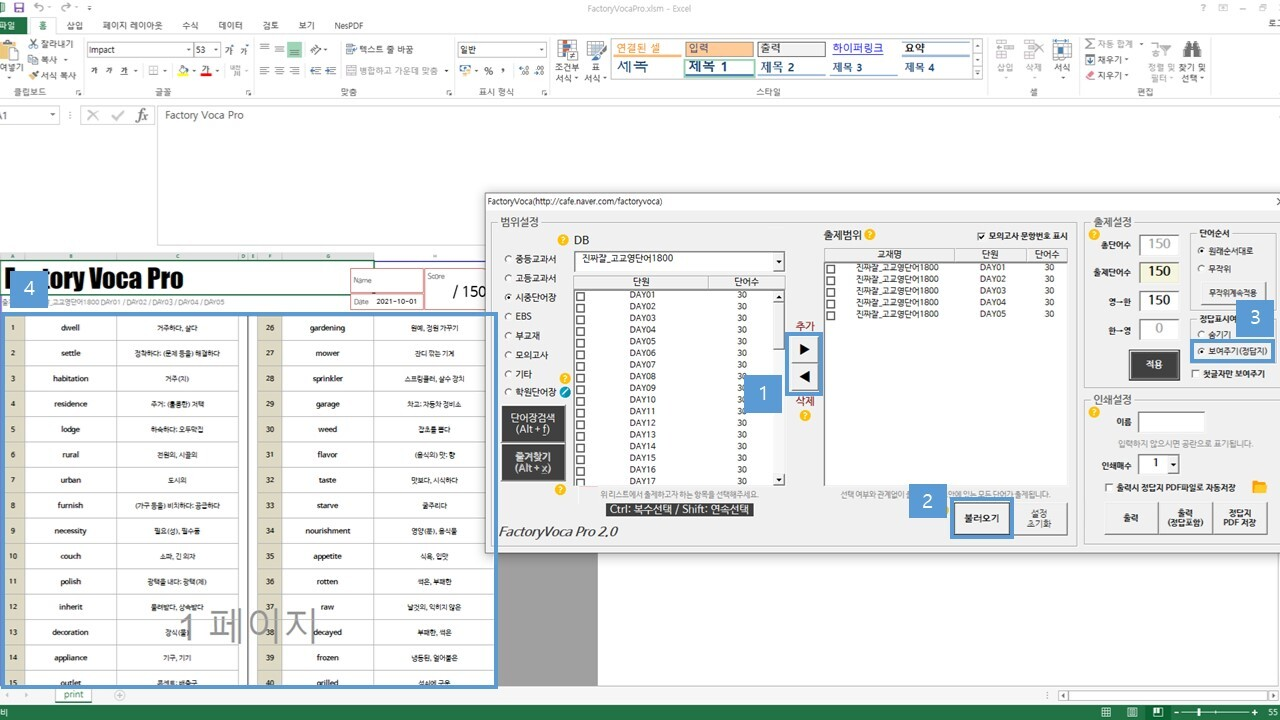This screenshot has width=1280, height=720.
Task: Click the 정답지 PDF 저장 button
Action: (1239, 518)
